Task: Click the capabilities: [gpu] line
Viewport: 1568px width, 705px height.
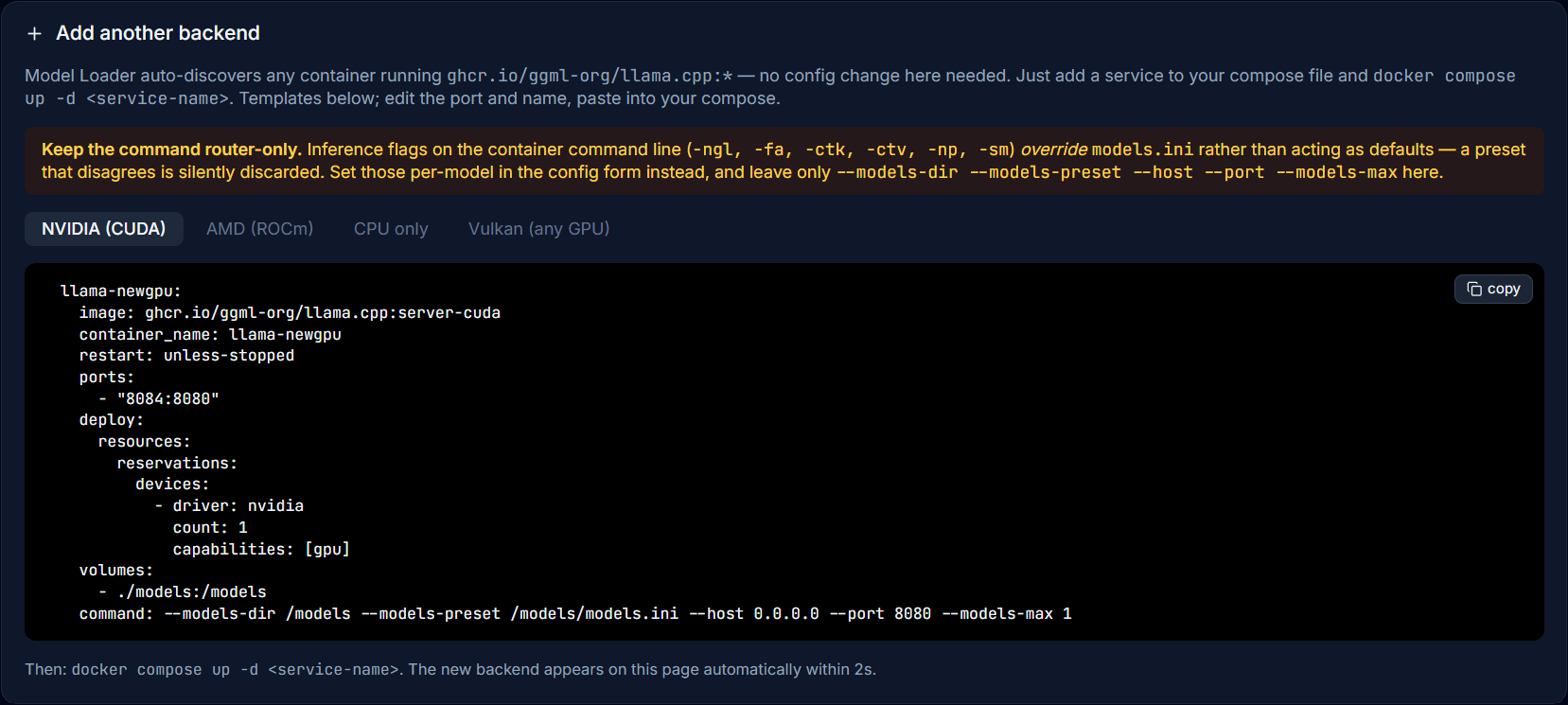Action: [261, 550]
